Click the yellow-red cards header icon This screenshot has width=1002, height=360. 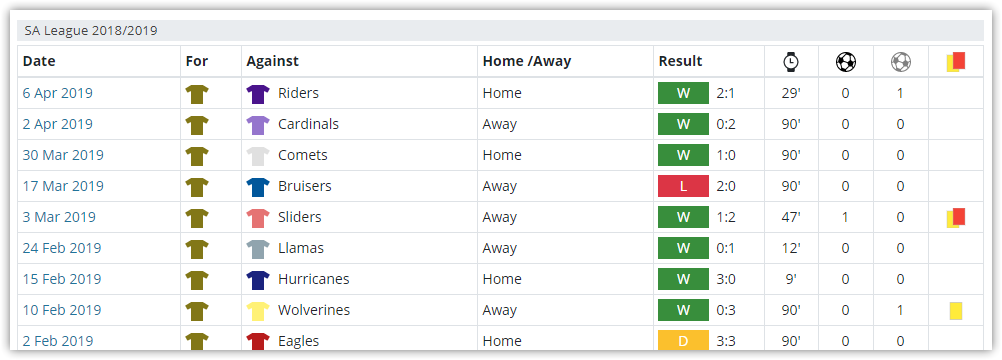(x=955, y=61)
